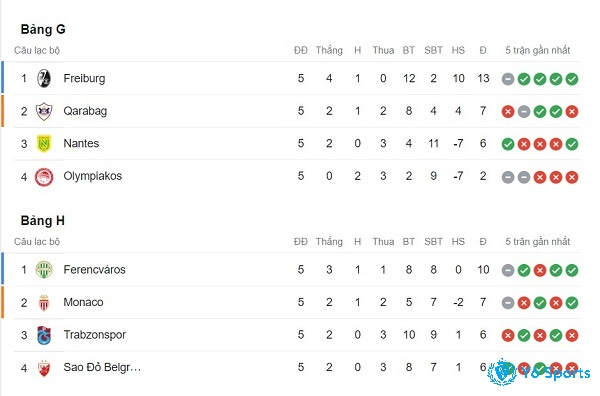Click Qarabag's first red loss icon
This screenshot has width=600, height=396.
point(508,112)
